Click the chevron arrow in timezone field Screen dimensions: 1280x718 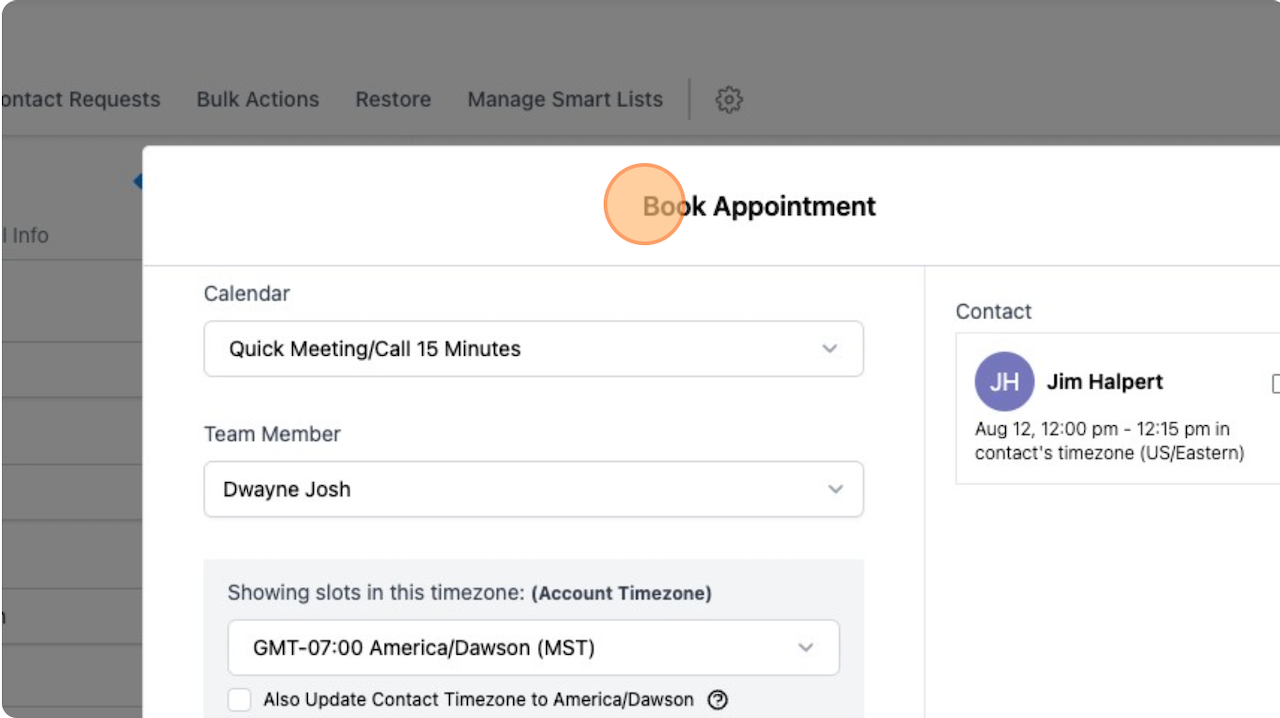click(806, 648)
